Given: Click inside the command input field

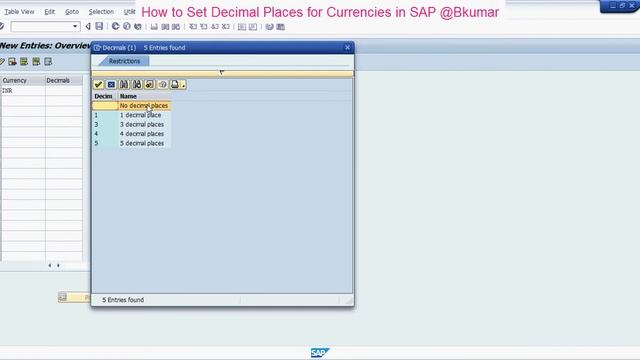Looking at the screenshot, I should pyautogui.click(x=41, y=27).
